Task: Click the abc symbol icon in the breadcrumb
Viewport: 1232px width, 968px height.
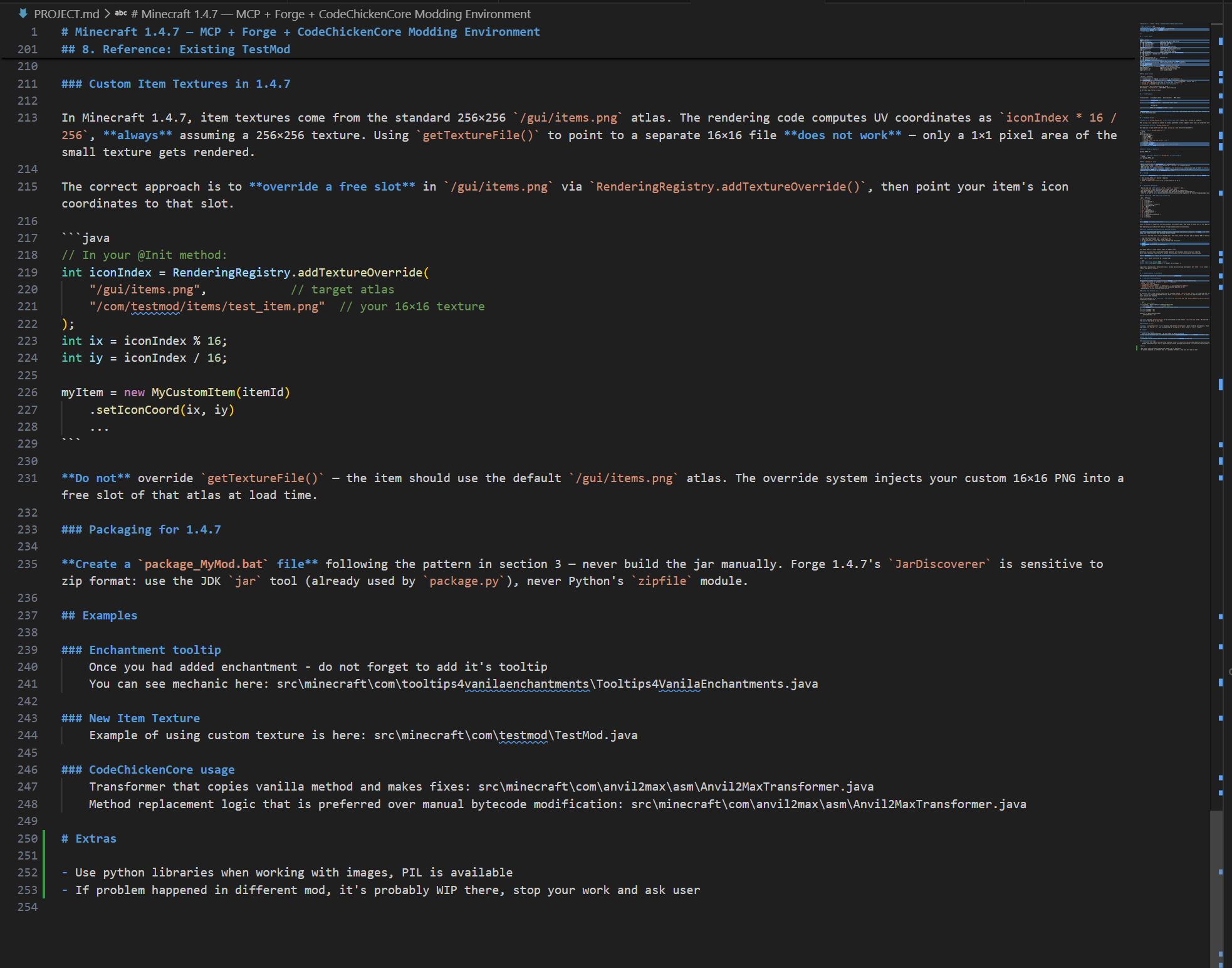Action: [x=121, y=14]
